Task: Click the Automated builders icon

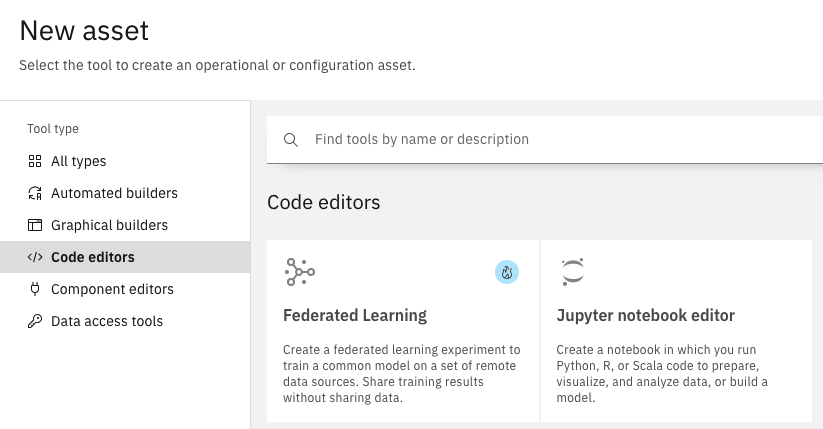Action: [35, 193]
